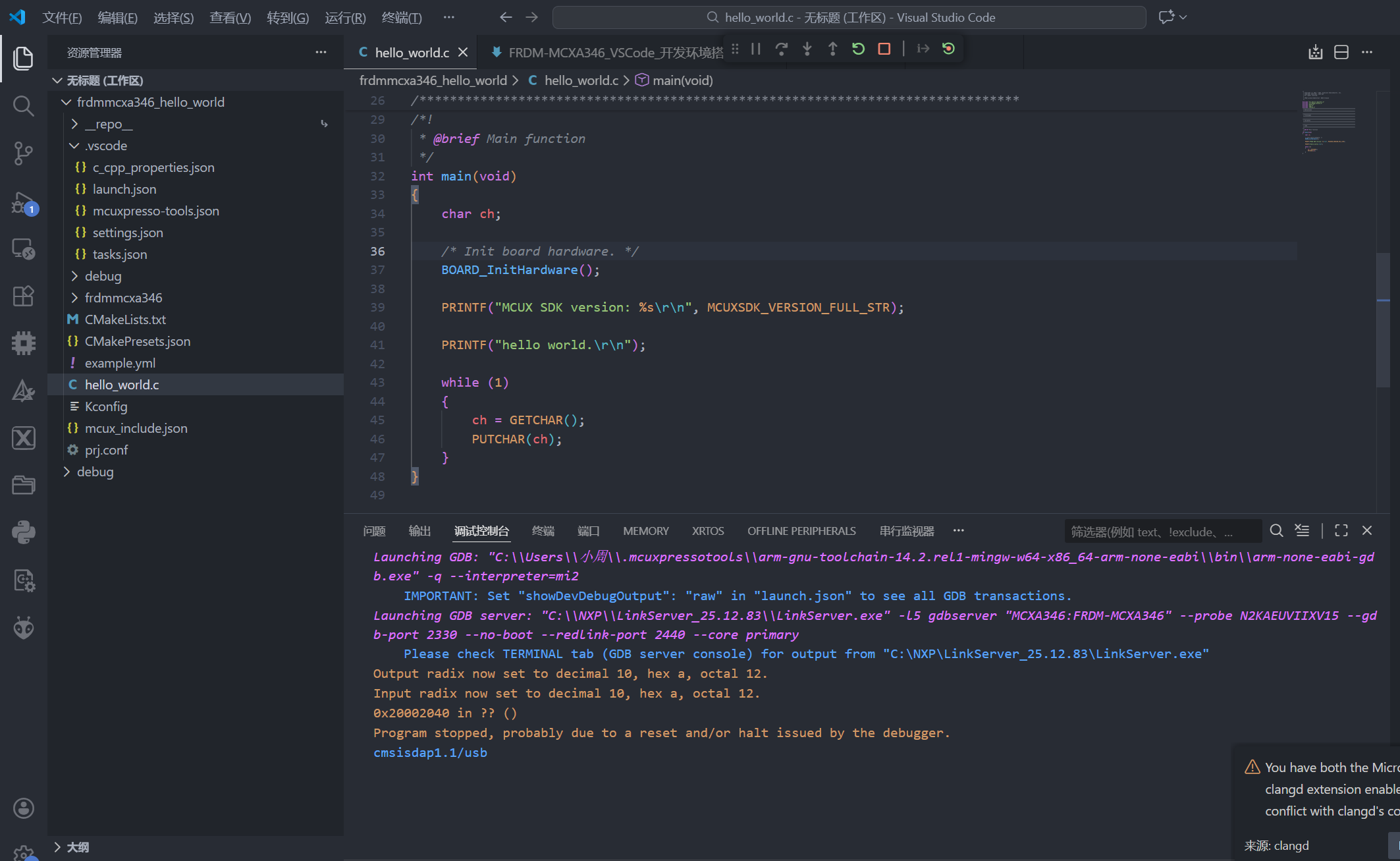Click the Step Into debug icon
Image resolution: width=1400 pixels, height=861 pixels.
[x=807, y=49]
